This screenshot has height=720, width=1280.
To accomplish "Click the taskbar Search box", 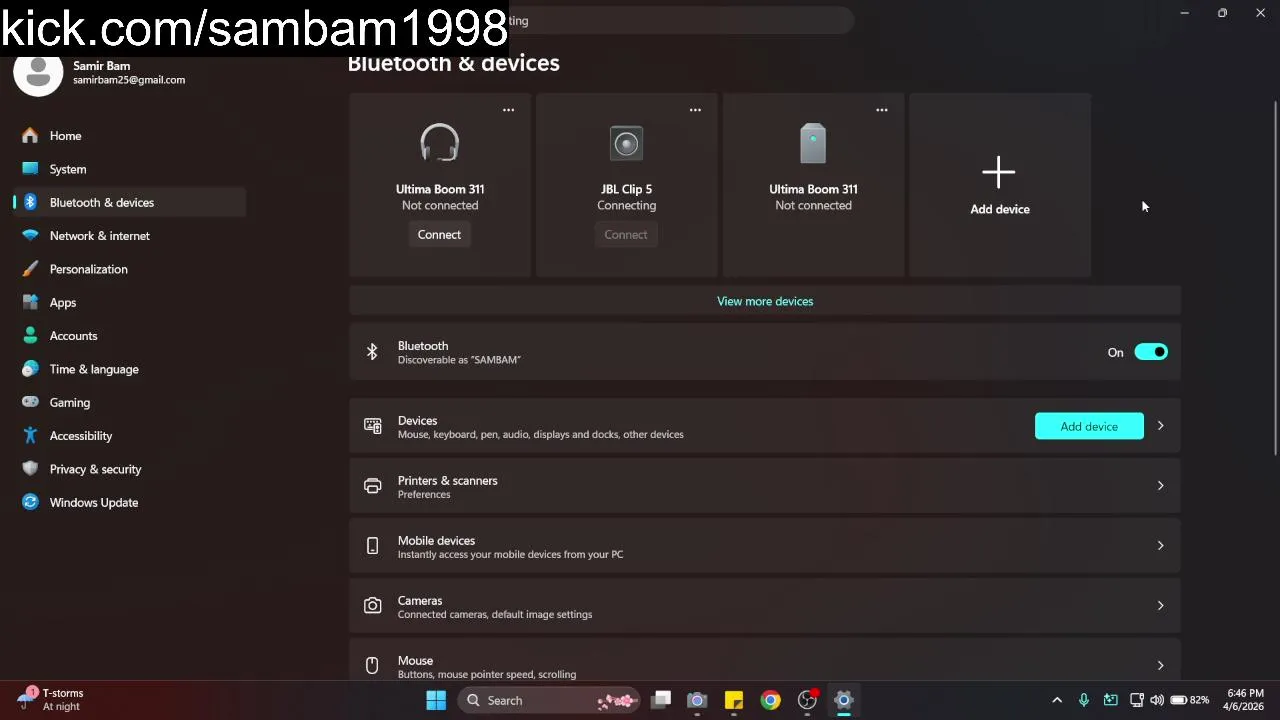I will (549, 700).
